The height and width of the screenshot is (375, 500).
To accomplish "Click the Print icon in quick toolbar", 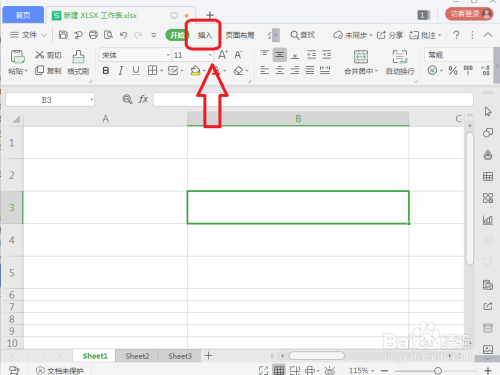I will (x=94, y=35).
